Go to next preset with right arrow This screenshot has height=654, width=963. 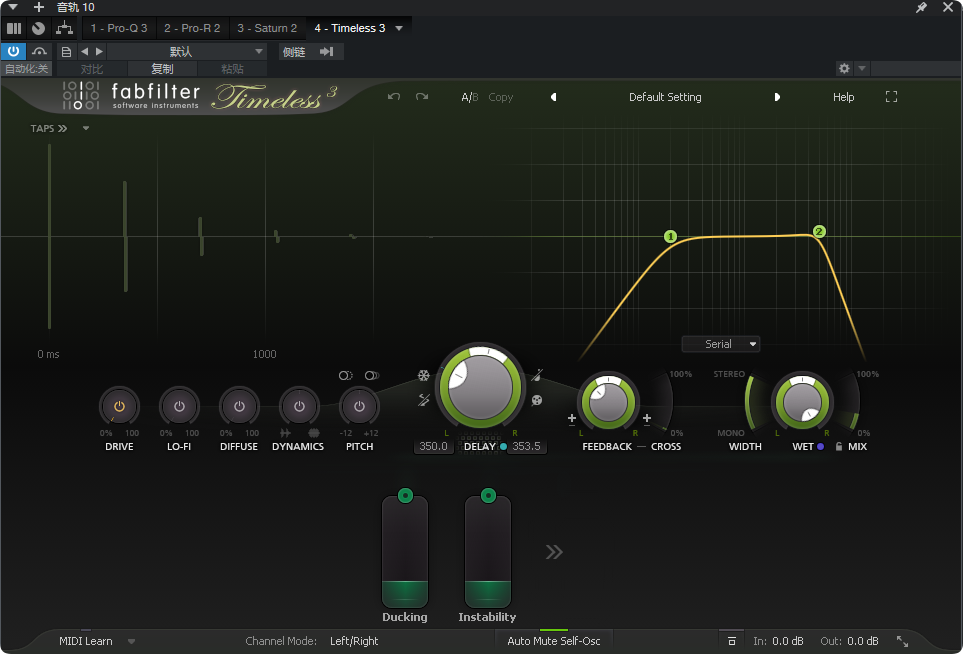[777, 97]
